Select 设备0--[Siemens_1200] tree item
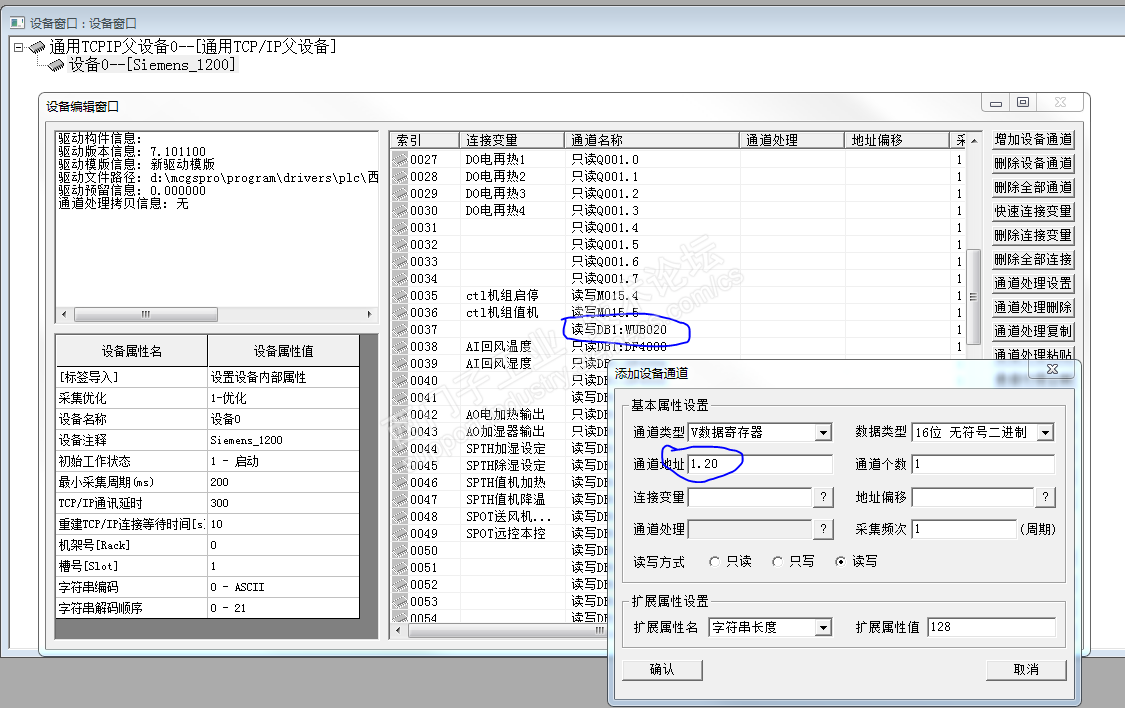 (152, 65)
